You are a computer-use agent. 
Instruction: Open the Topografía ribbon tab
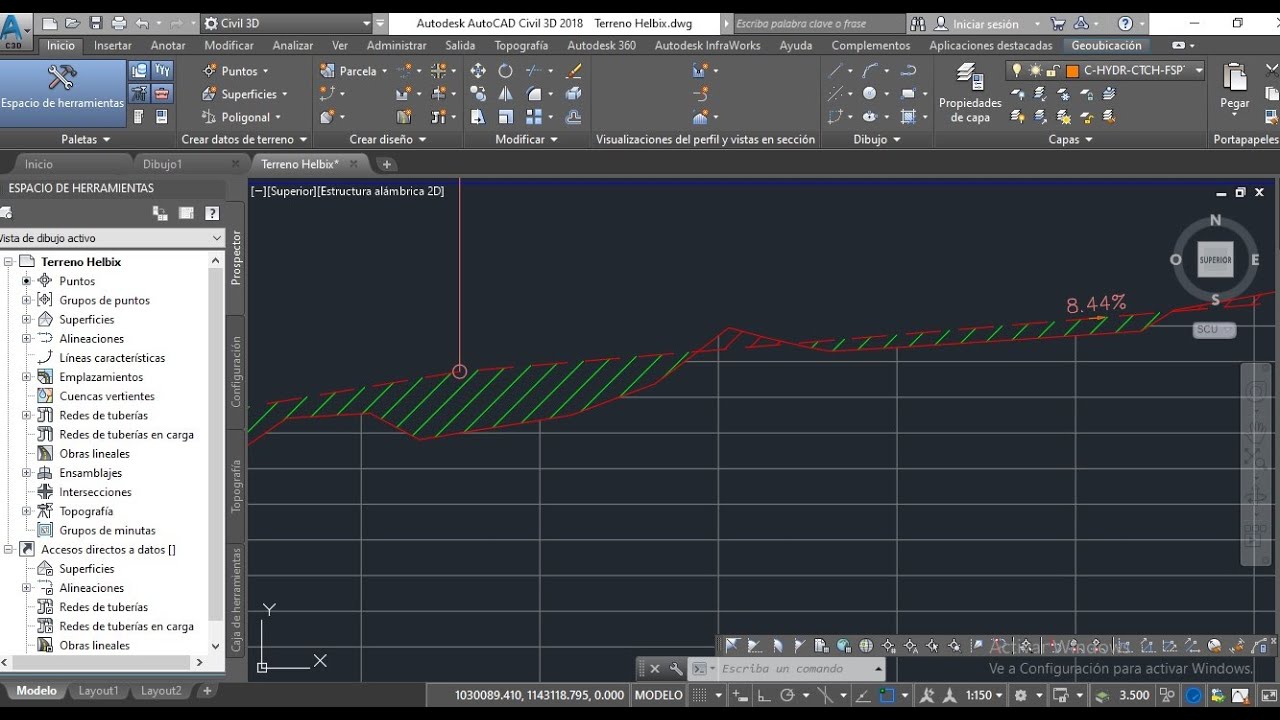(521, 45)
